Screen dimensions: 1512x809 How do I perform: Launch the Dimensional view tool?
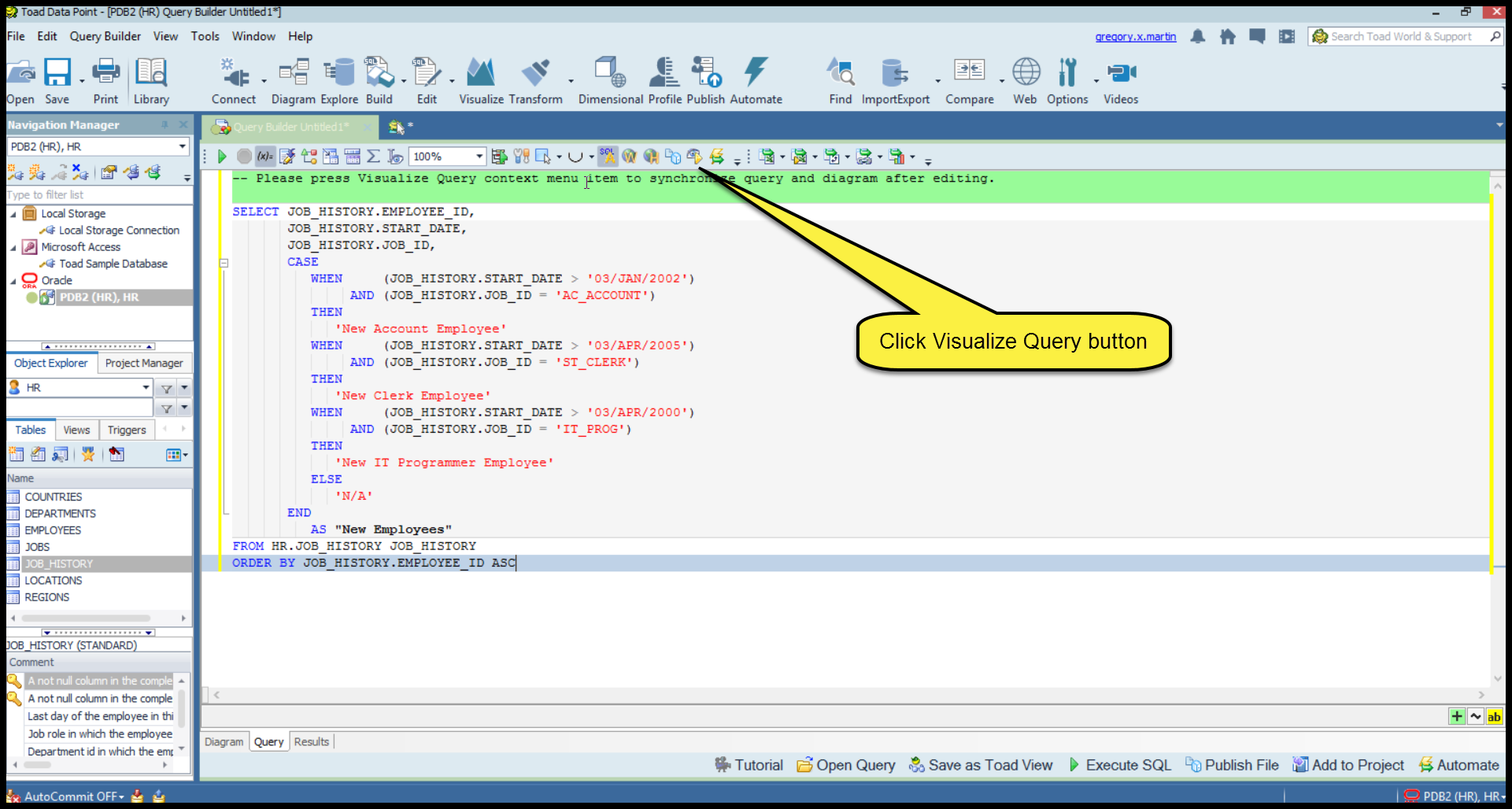coord(611,81)
